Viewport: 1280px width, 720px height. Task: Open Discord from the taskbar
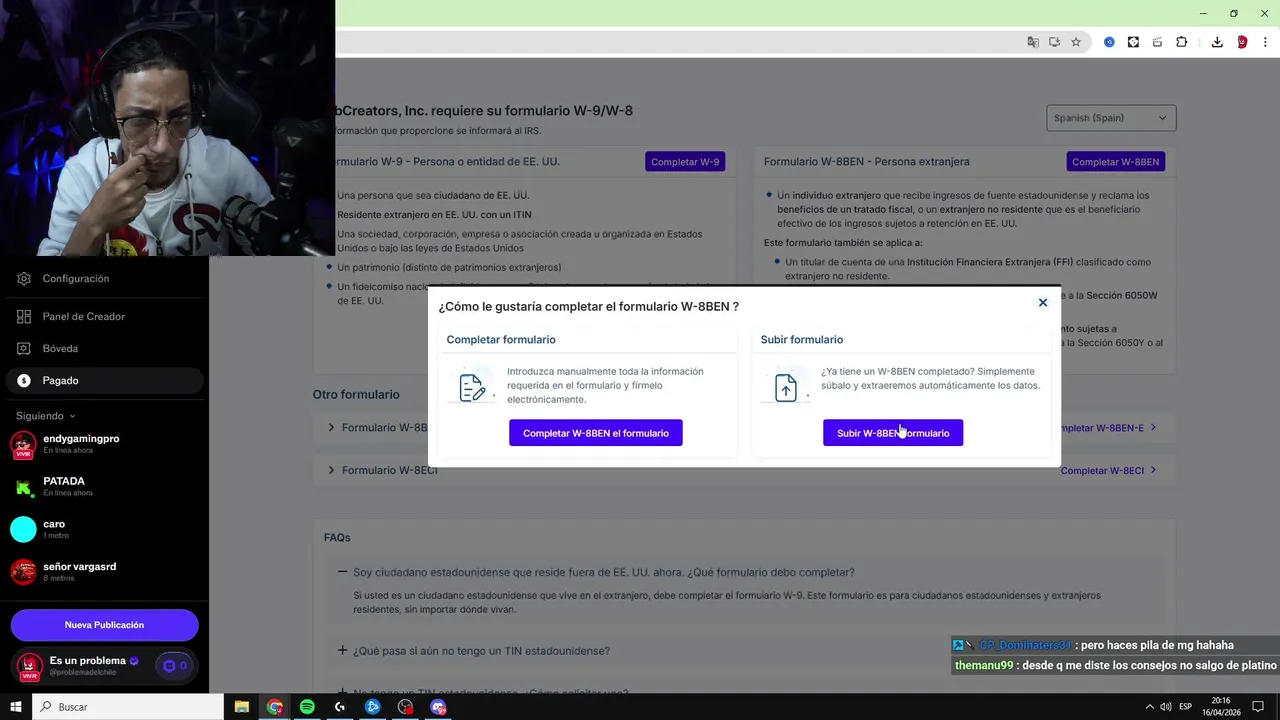pos(438,707)
